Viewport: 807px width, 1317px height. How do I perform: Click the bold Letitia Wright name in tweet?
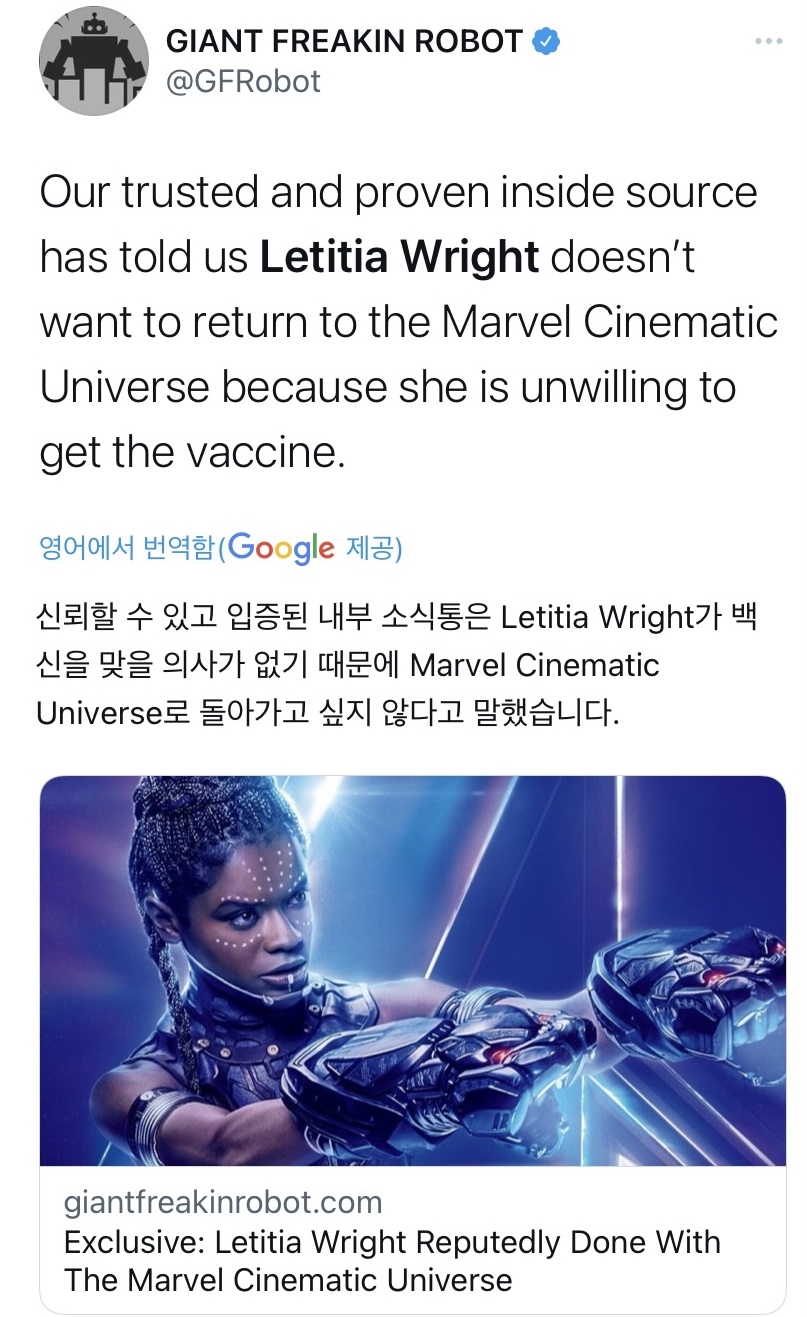click(x=399, y=257)
